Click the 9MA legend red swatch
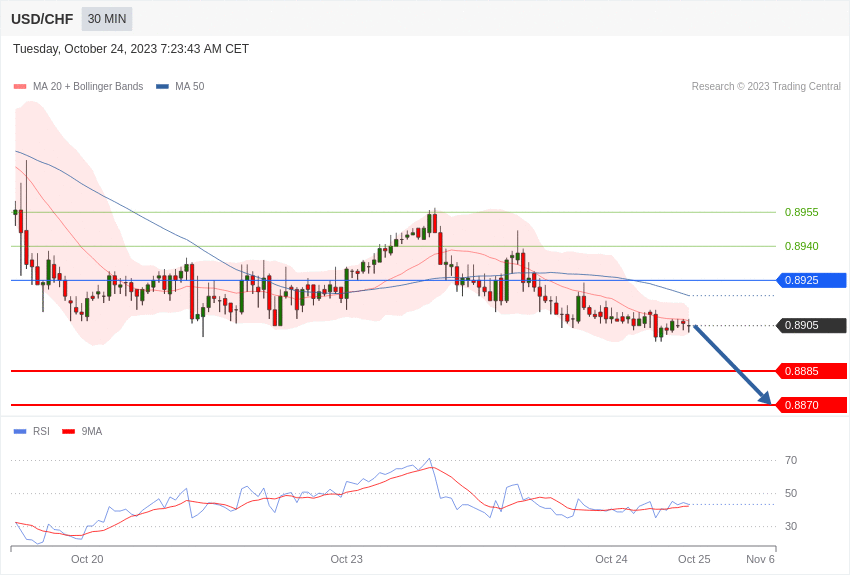The image size is (850, 576). pyautogui.click(x=69, y=432)
